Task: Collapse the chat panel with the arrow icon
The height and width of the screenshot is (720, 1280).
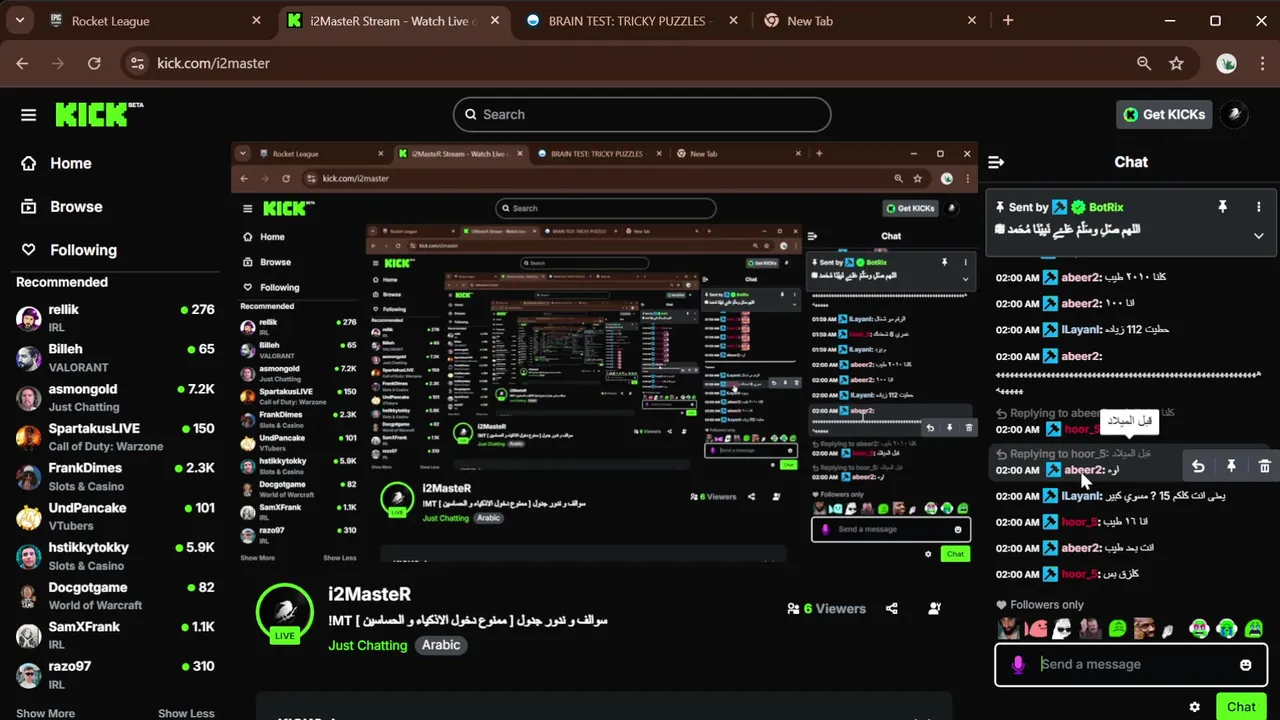Action: click(996, 162)
